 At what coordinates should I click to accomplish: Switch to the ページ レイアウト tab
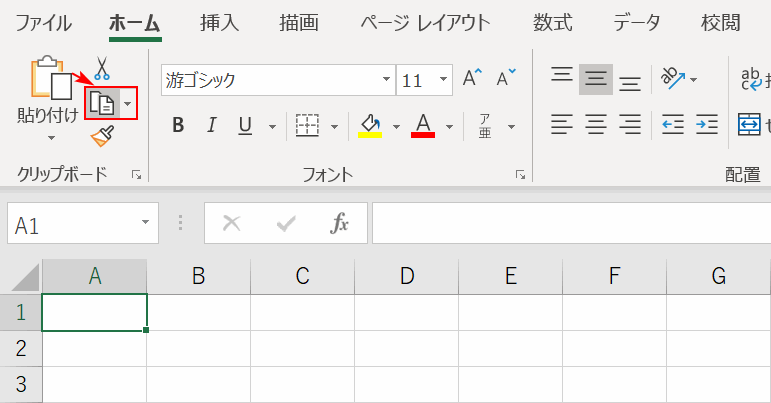click(x=426, y=23)
